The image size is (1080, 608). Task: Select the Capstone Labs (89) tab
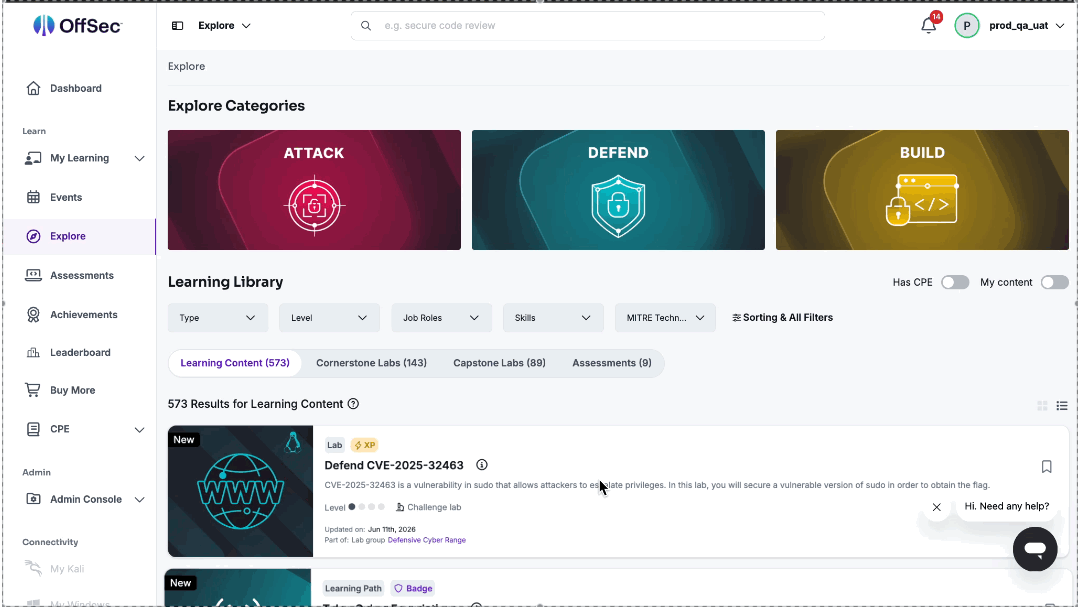click(x=499, y=363)
